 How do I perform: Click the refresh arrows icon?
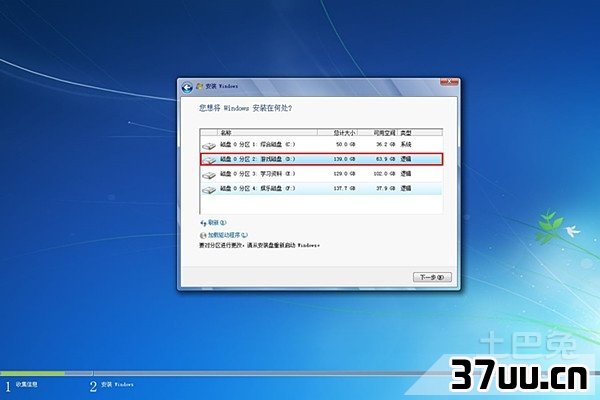click(x=203, y=223)
